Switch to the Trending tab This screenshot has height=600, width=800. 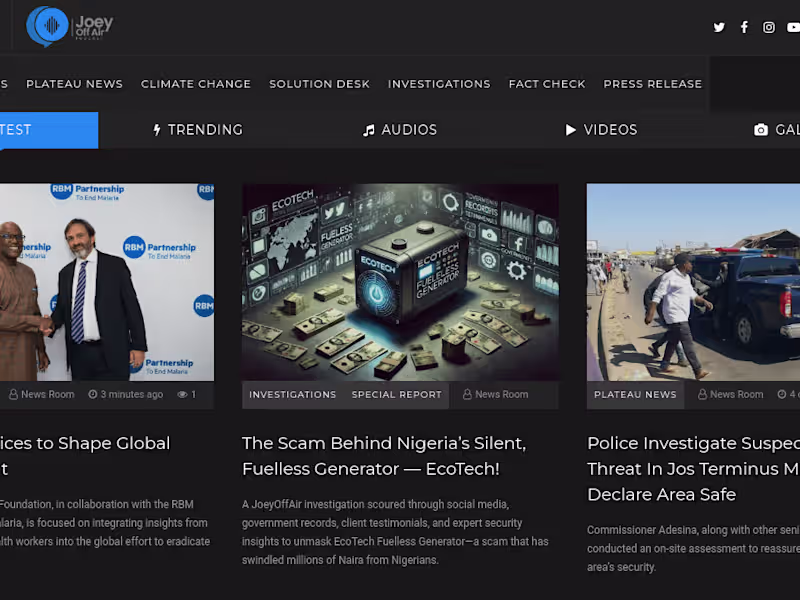[198, 130]
